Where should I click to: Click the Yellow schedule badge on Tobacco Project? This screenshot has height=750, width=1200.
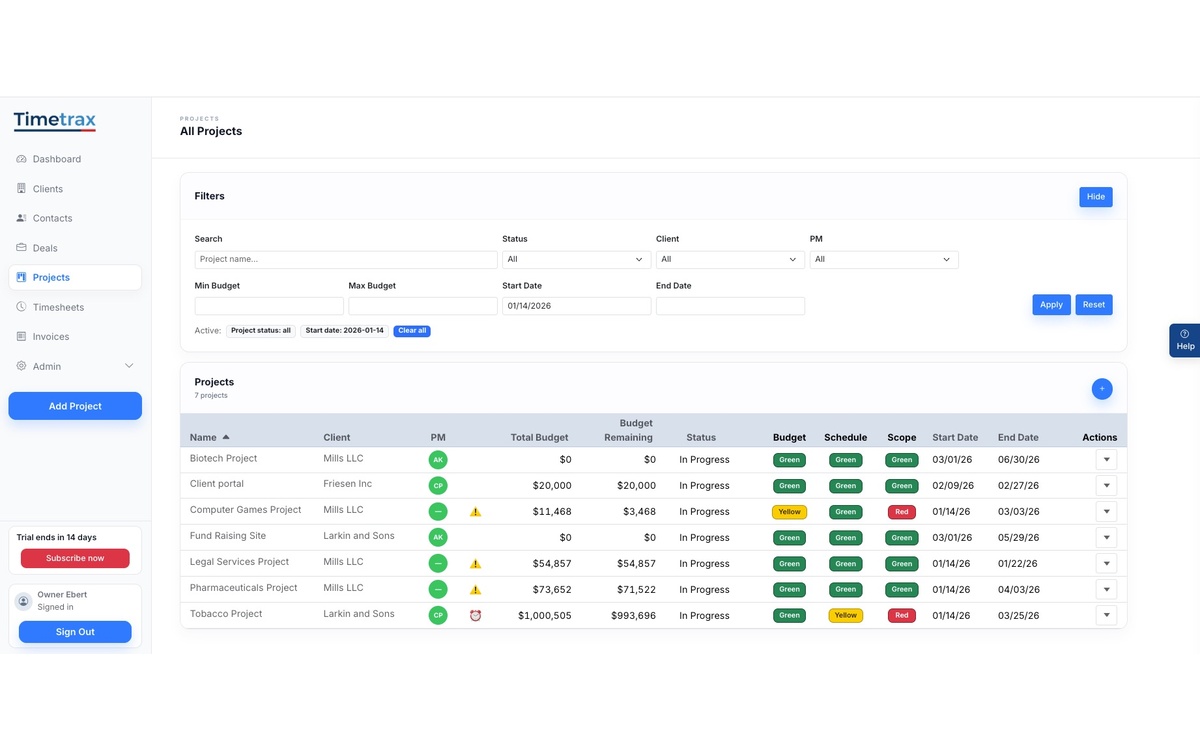845,615
